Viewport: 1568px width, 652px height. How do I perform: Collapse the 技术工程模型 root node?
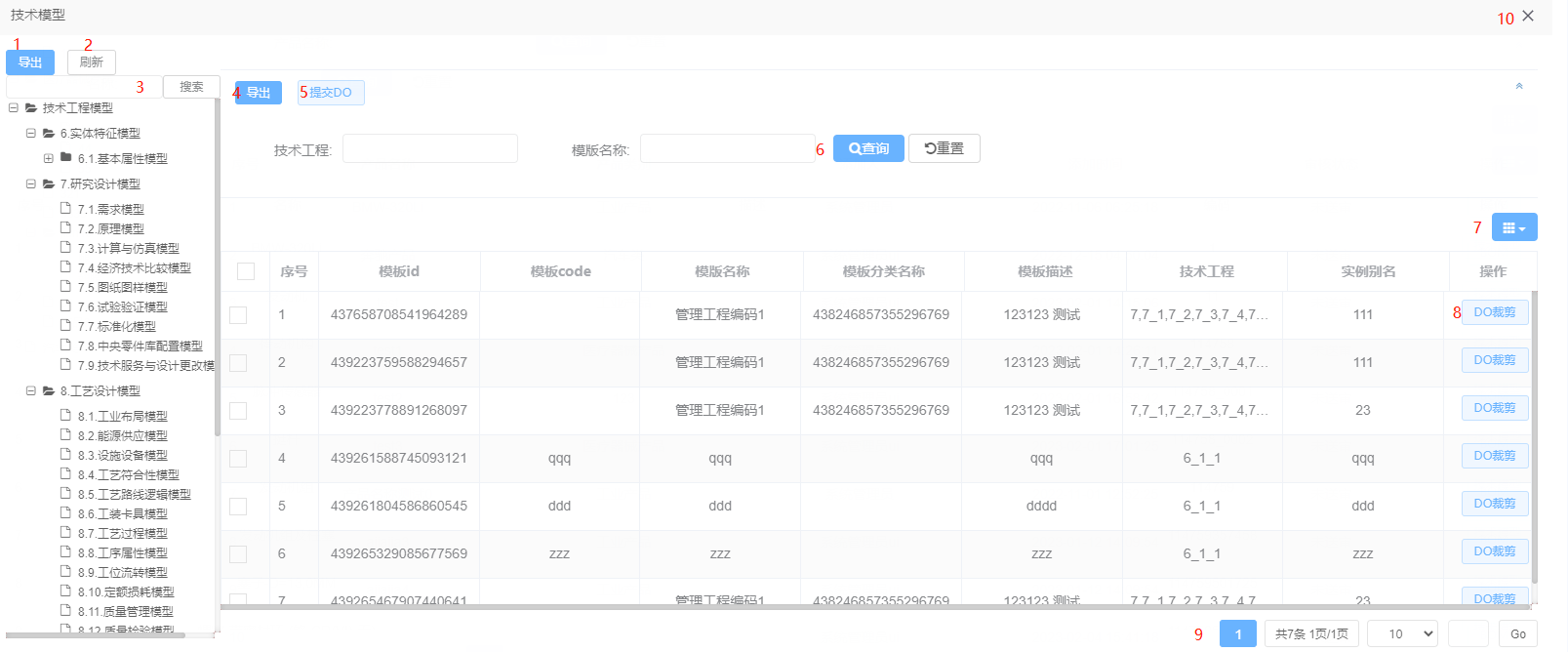coord(14,108)
